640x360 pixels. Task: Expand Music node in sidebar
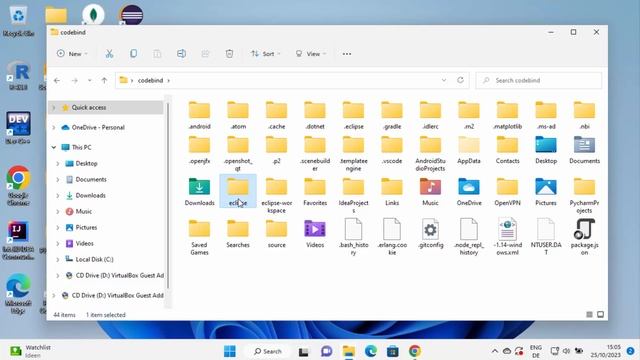58,211
